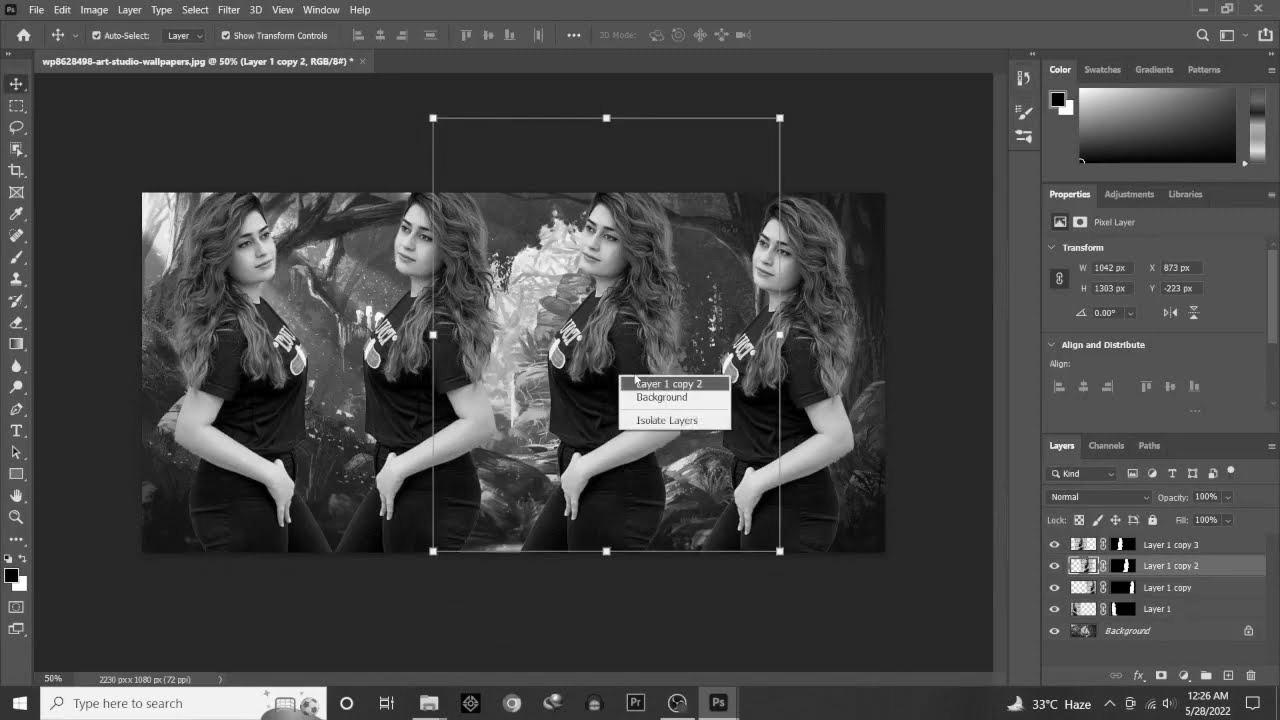Choose Background in the context menu

point(662,397)
